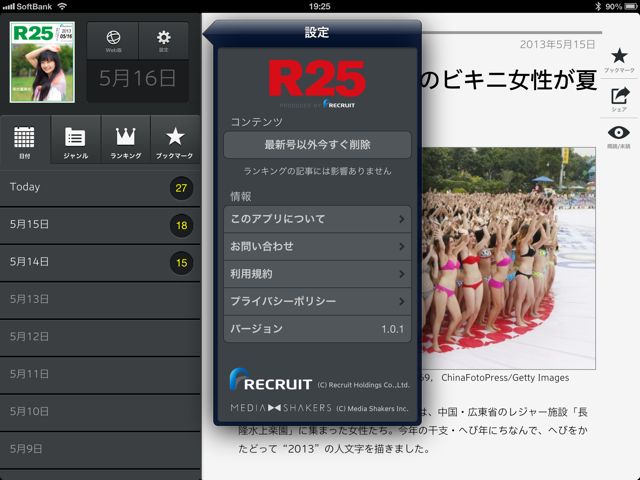
Task: Open the Web version globe icon
Action: pos(113,40)
